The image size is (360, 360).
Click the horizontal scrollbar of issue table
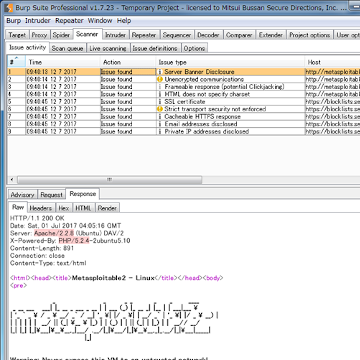point(109,180)
